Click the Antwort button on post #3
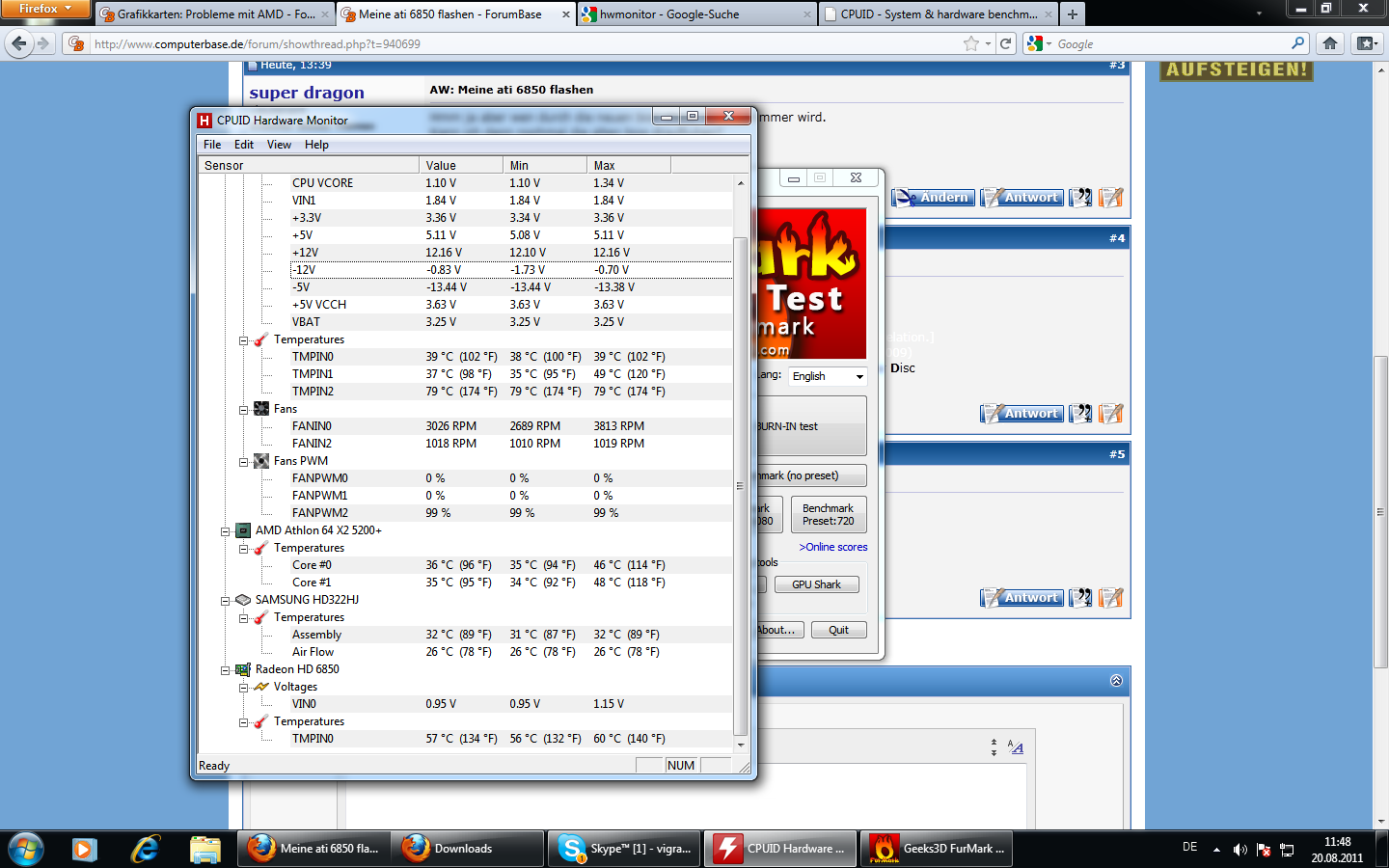The height and width of the screenshot is (868, 1389). 1021,198
